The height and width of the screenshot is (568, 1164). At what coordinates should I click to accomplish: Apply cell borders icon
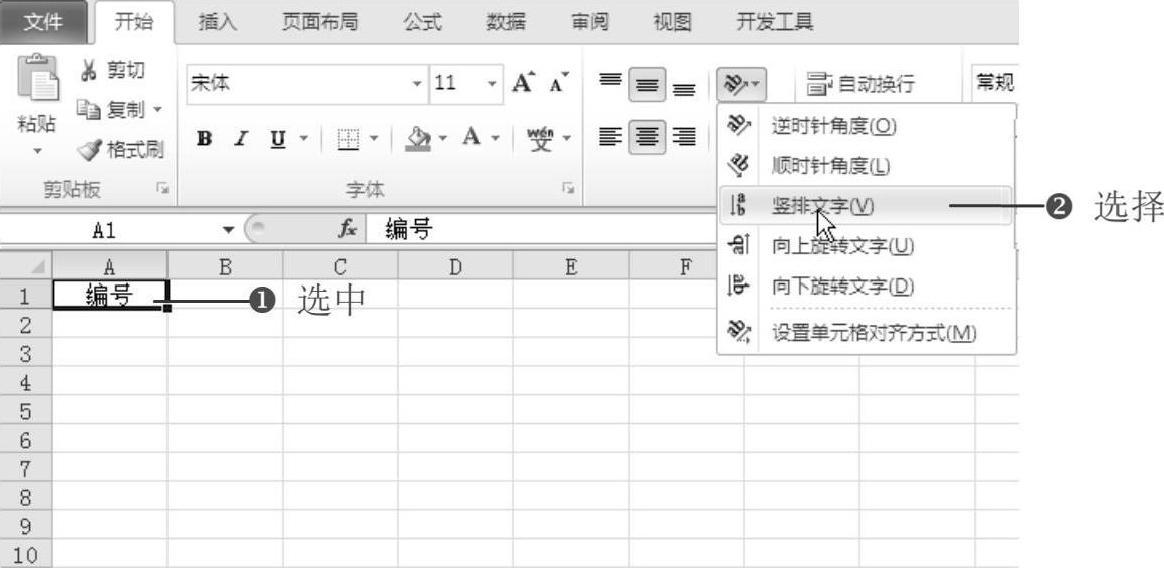tap(347, 139)
